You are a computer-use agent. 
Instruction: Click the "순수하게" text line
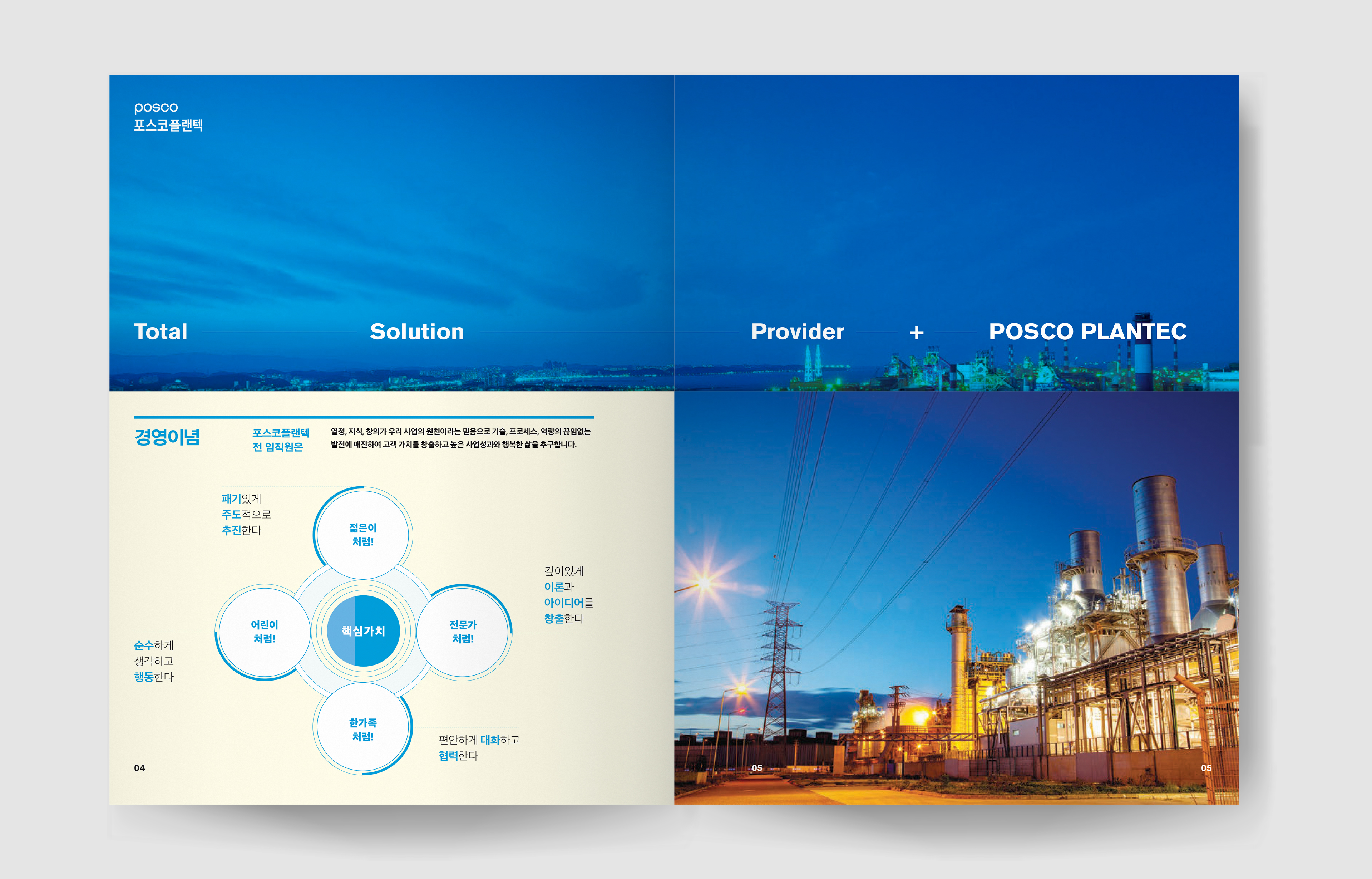coord(153,645)
